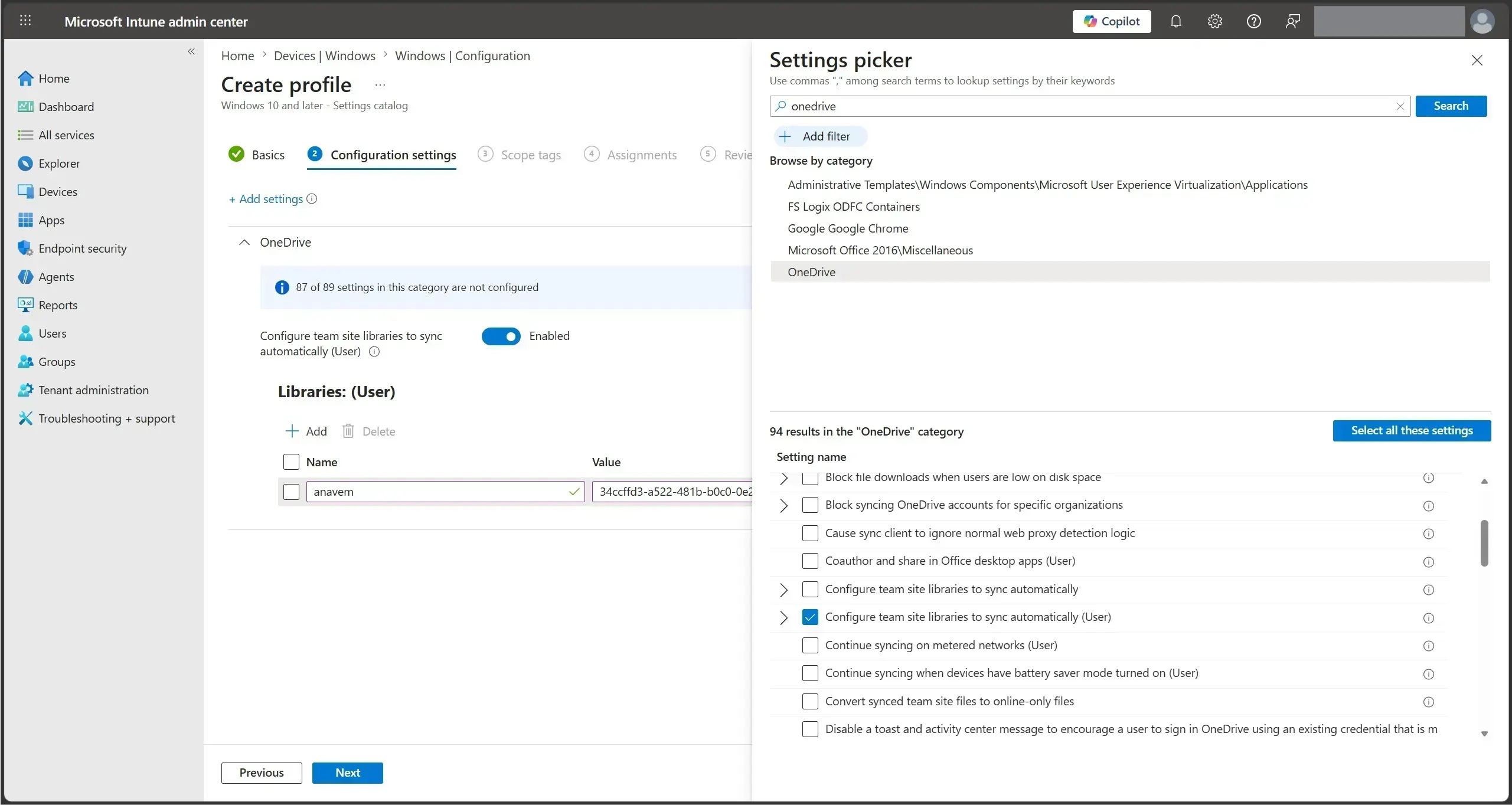1512x805 pixels.
Task: Check Cause sync client to ignore proxy detection
Action: [x=810, y=534]
